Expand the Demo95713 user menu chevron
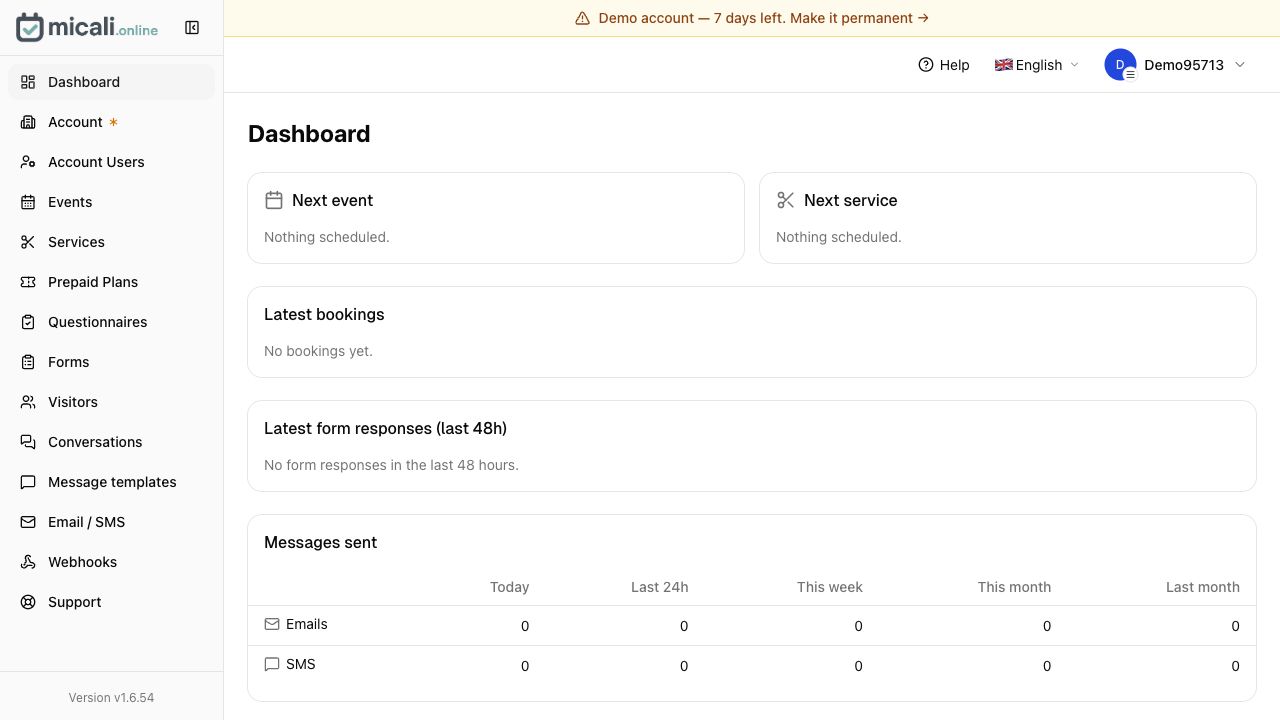Screen dimensions: 1280x720 (1240, 64)
